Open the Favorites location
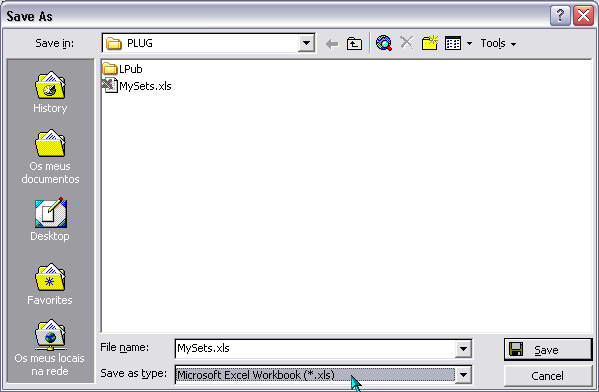This screenshot has width=599, height=392. [50, 284]
